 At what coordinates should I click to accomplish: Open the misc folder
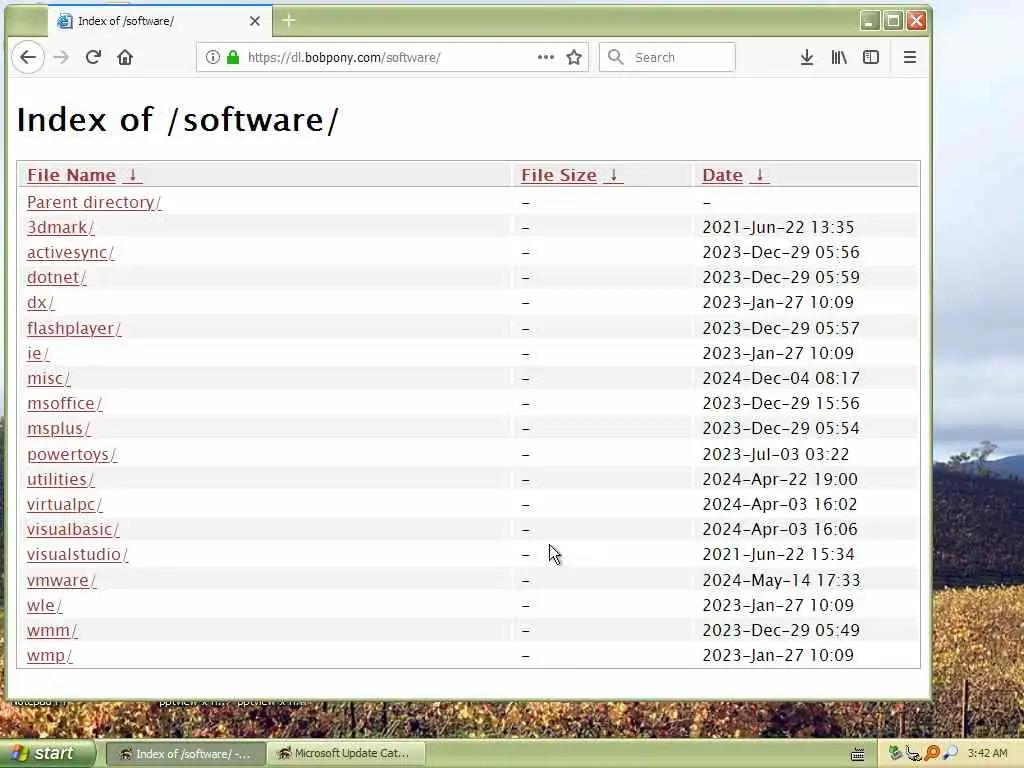coord(49,379)
